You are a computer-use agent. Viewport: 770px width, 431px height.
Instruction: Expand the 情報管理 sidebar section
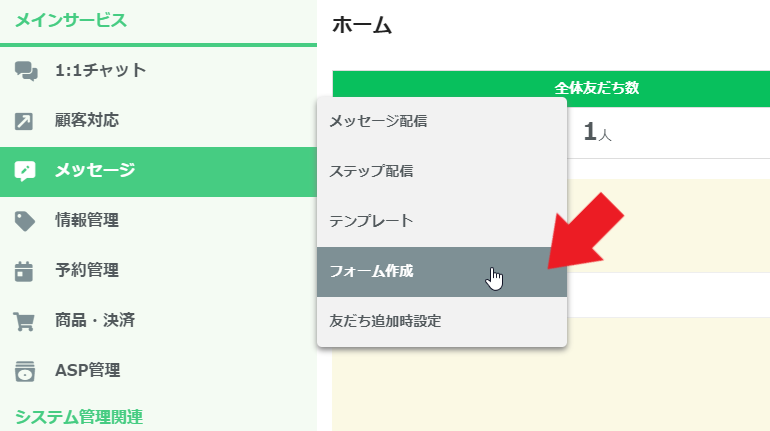87,220
